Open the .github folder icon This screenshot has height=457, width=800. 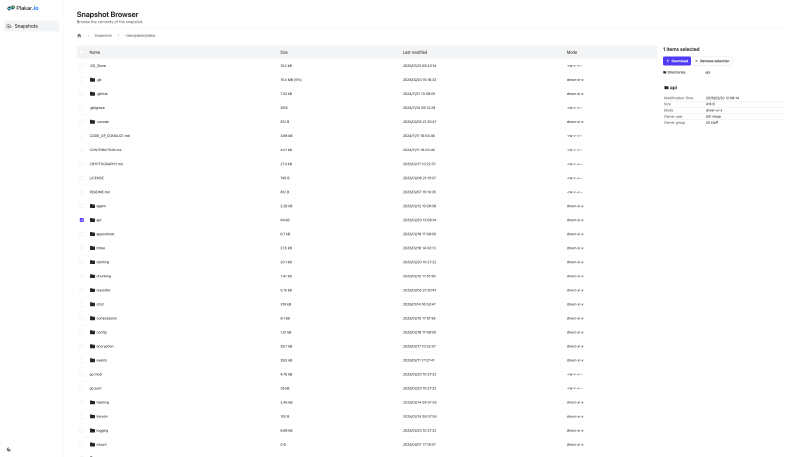pyautogui.click(x=92, y=94)
